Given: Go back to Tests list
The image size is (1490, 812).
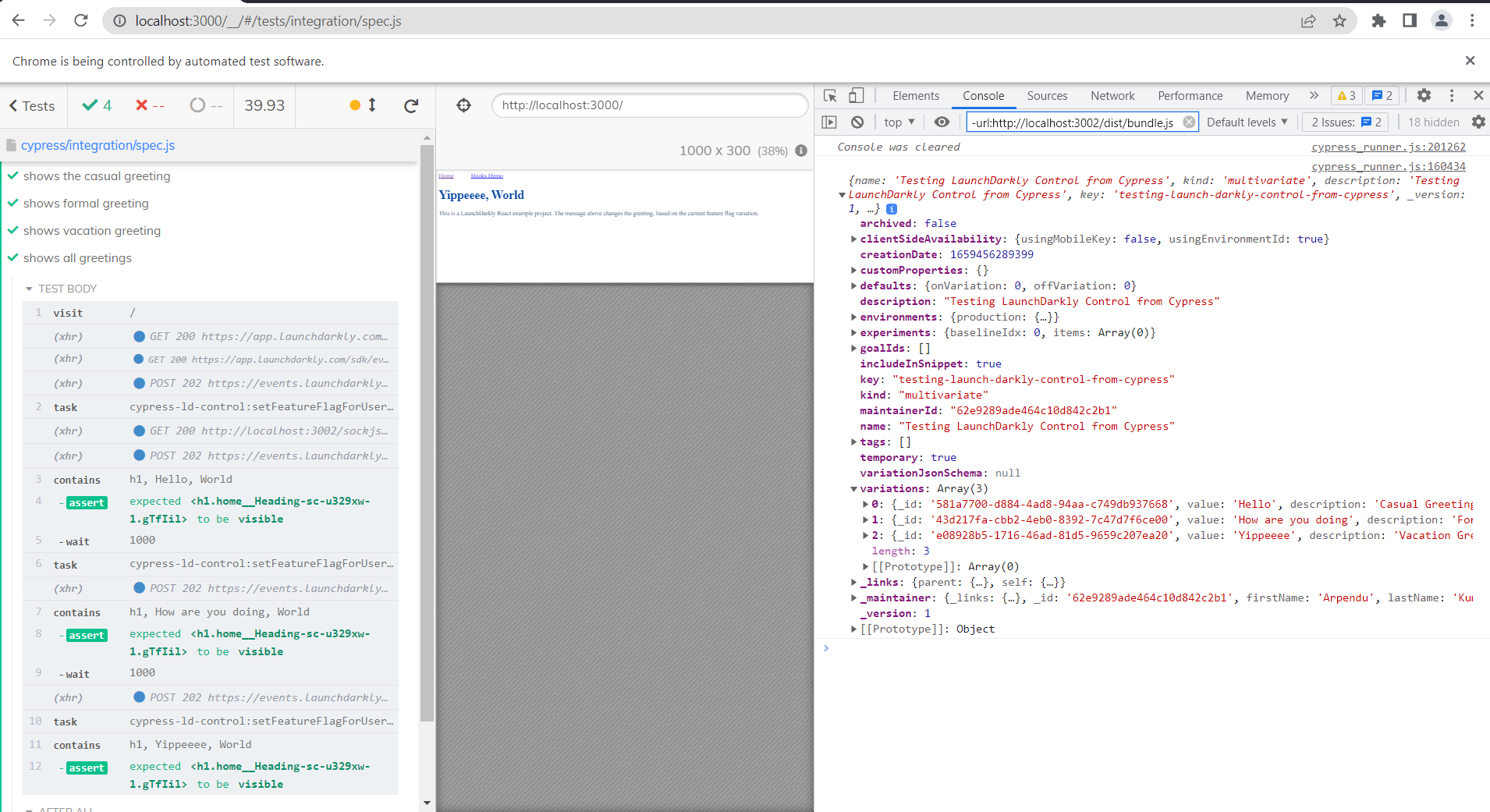Looking at the screenshot, I should [32, 106].
